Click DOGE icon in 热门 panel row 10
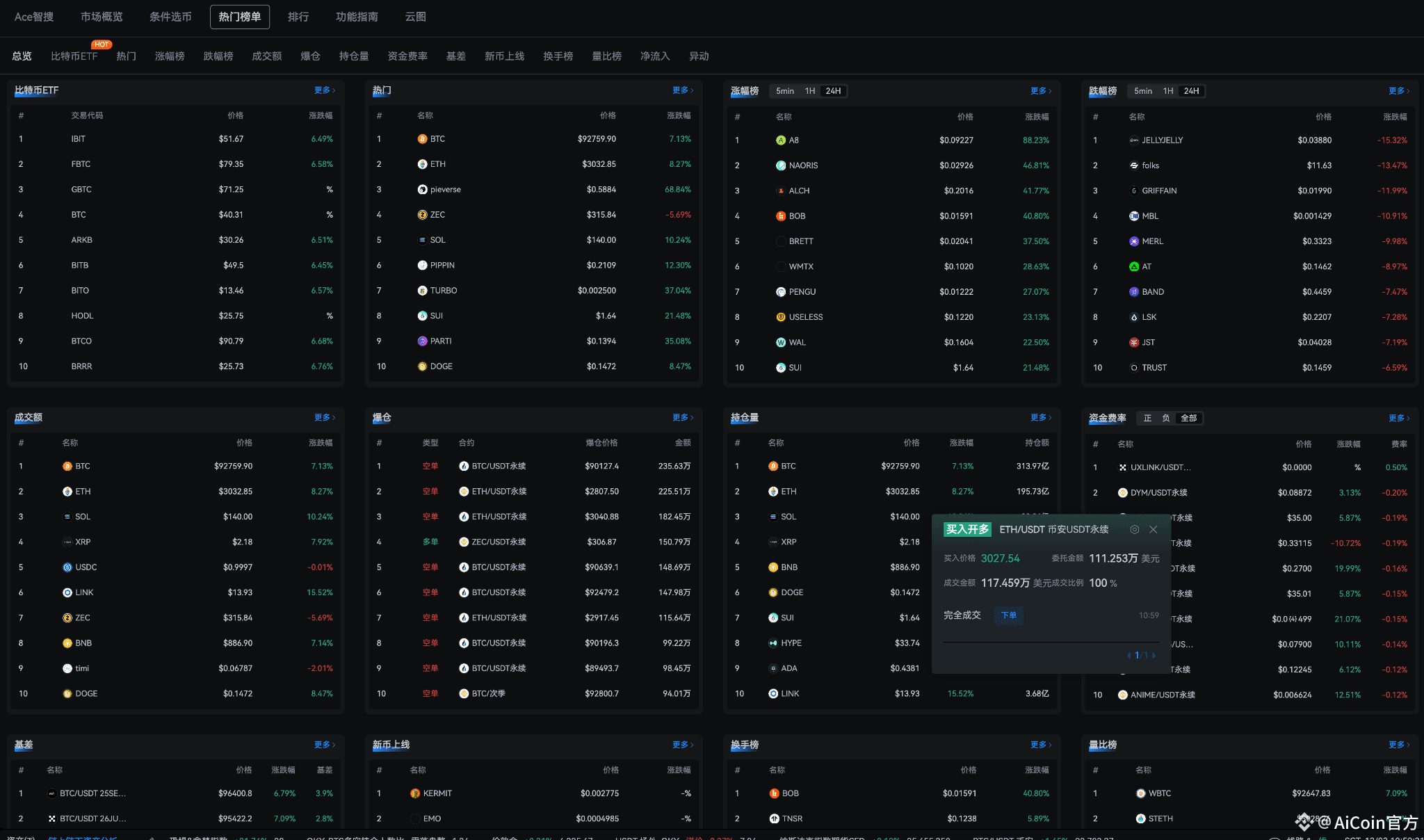 pyautogui.click(x=422, y=366)
